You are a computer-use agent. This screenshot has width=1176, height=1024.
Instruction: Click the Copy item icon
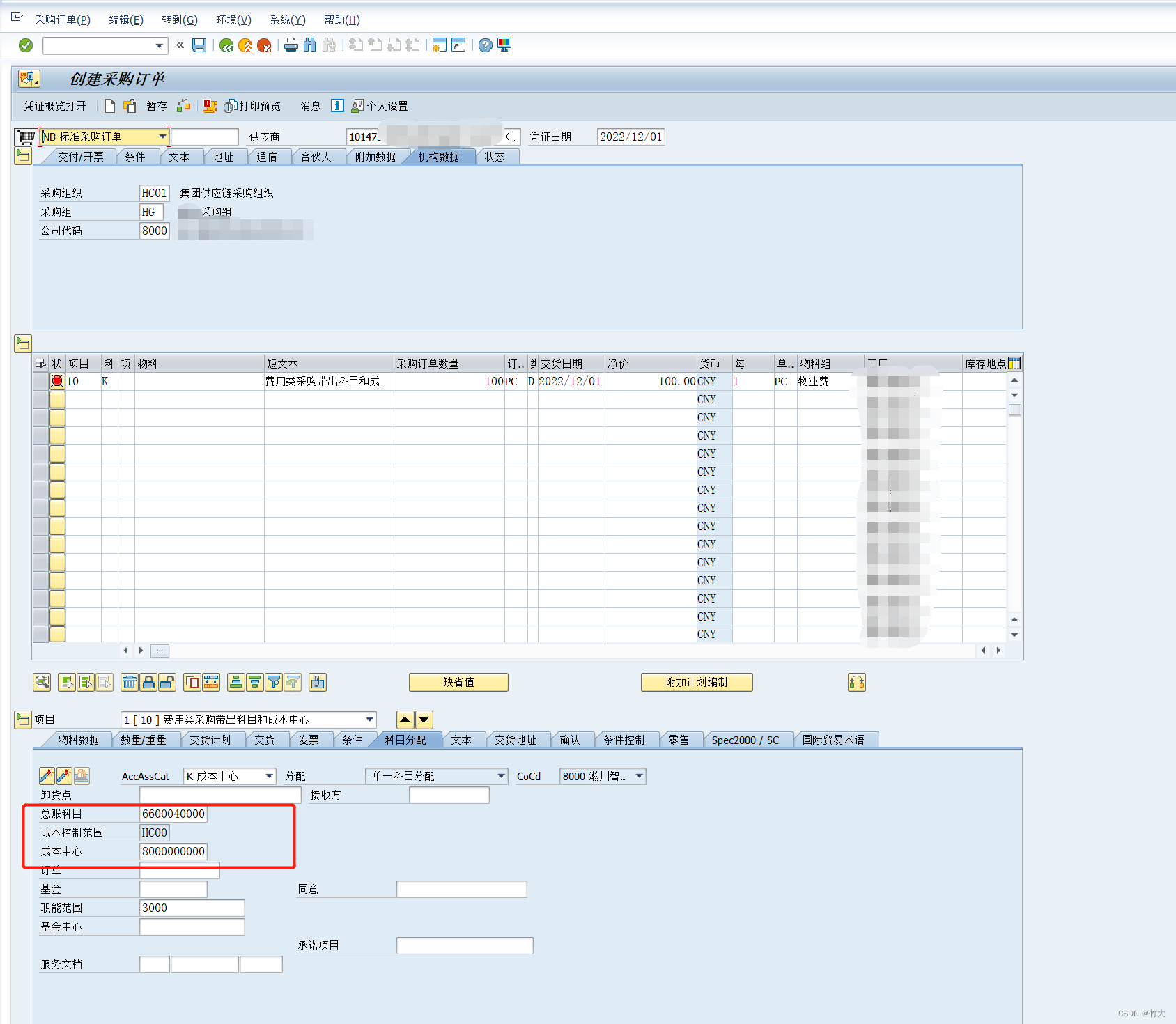[192, 682]
